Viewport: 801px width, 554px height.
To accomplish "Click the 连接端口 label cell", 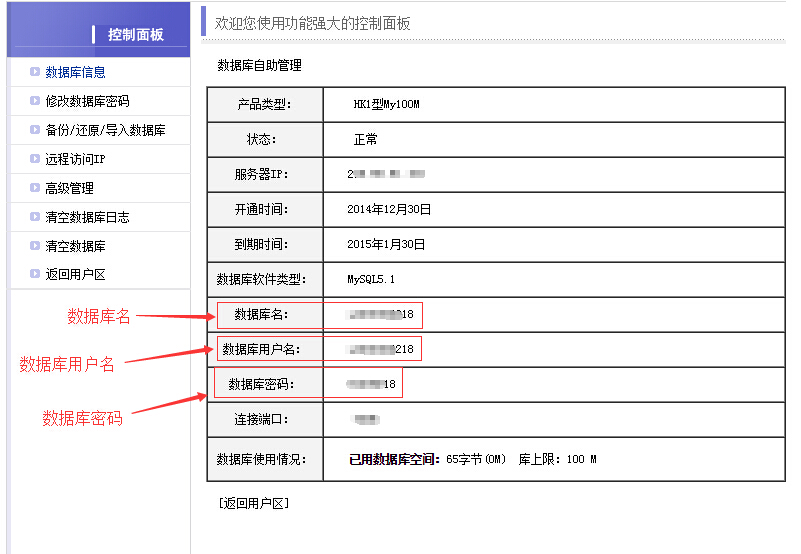I will [x=265, y=420].
